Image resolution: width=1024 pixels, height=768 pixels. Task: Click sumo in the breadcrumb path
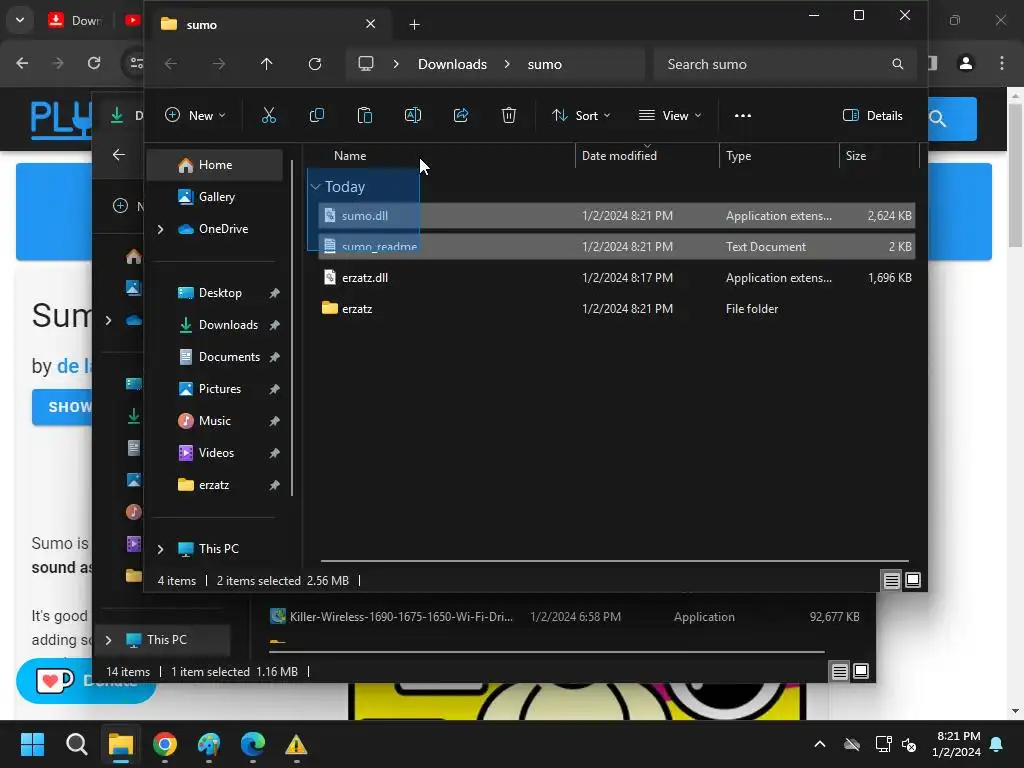pyautogui.click(x=545, y=64)
